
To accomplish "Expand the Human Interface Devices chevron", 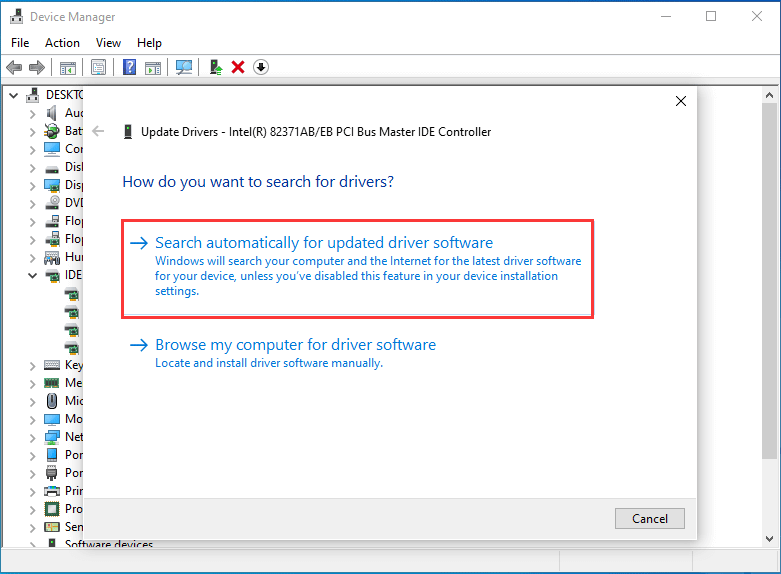I will coord(33,258).
